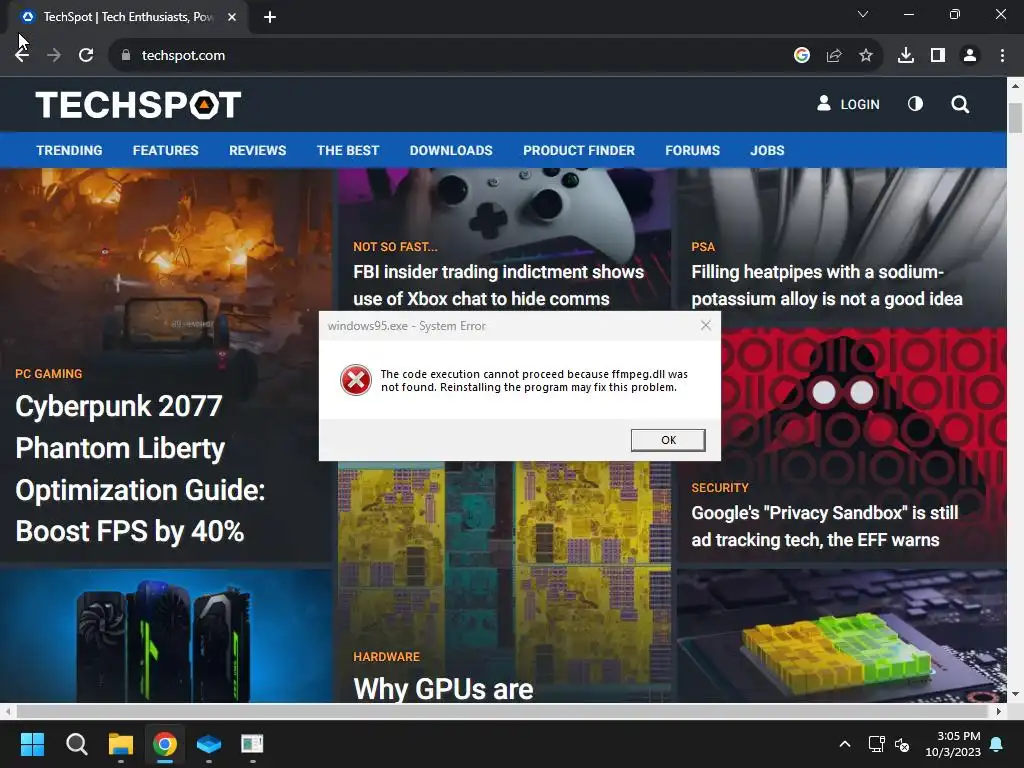The image size is (1024, 768).
Task: Click the browser back arrow
Action: (x=22, y=56)
